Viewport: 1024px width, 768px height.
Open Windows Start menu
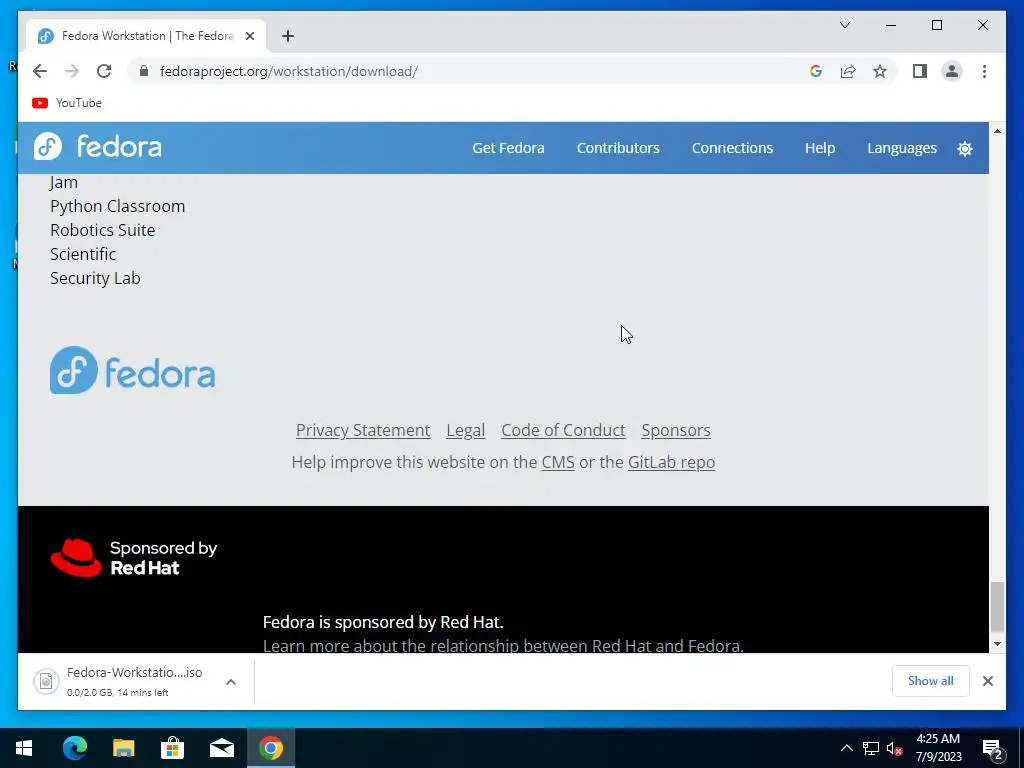(x=24, y=748)
